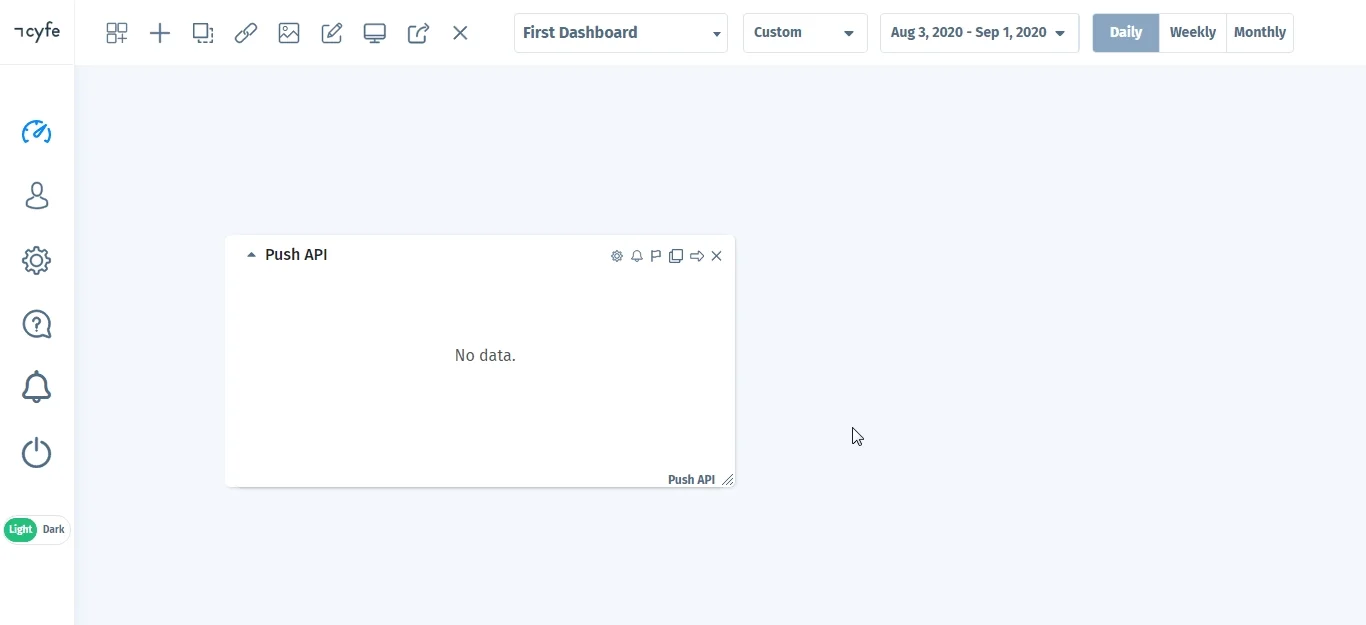
Task: Click the Push API widget title
Action: 296,255
